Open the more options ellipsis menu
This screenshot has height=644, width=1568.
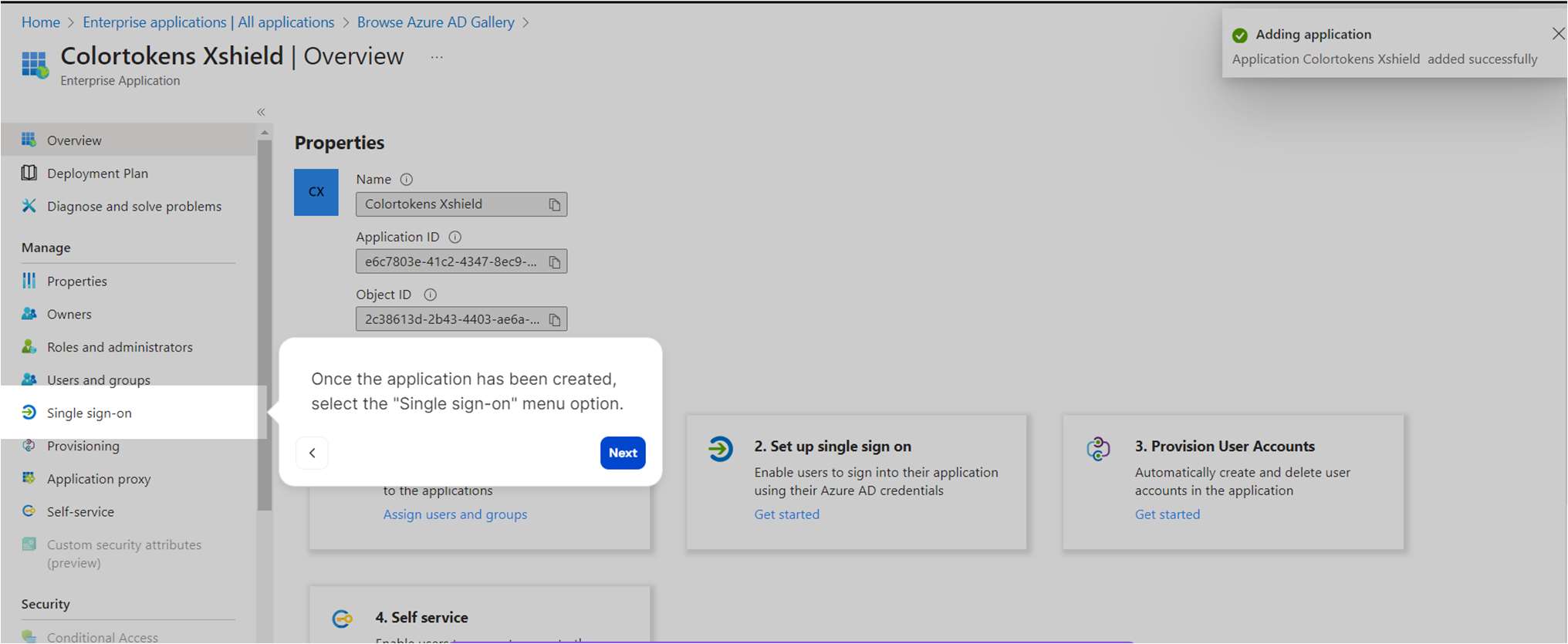point(437,58)
